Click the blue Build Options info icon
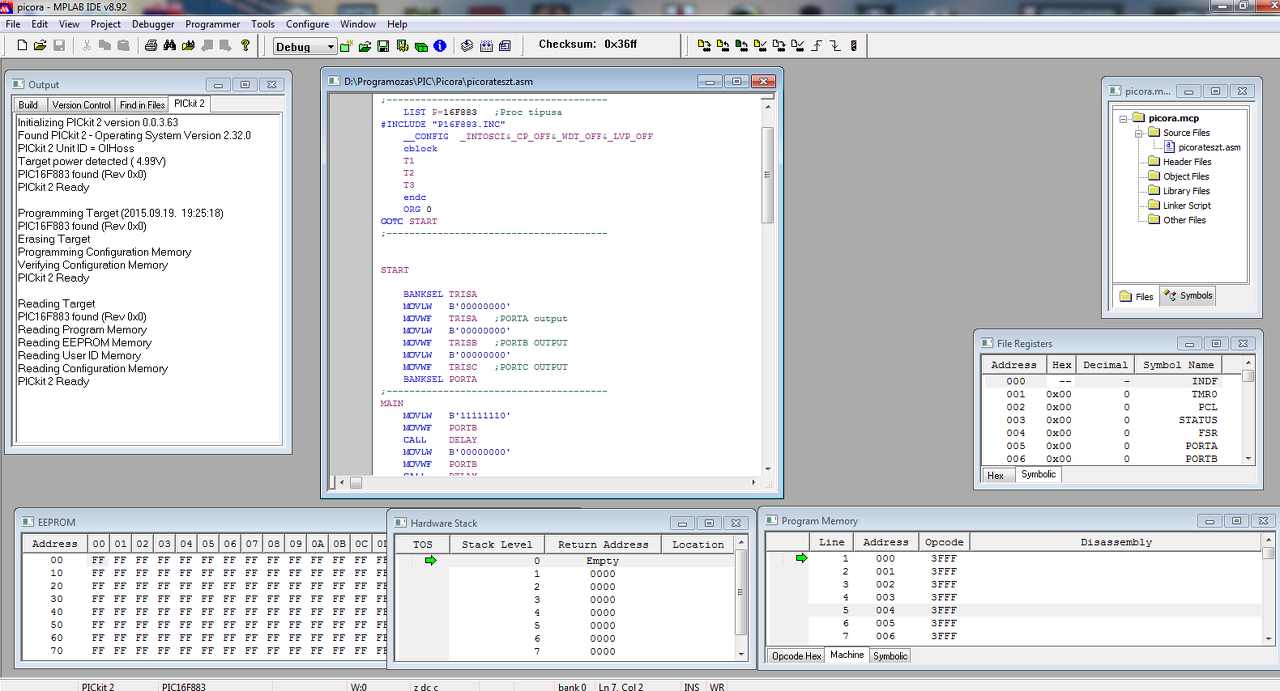The height and width of the screenshot is (691, 1280). (x=439, y=46)
